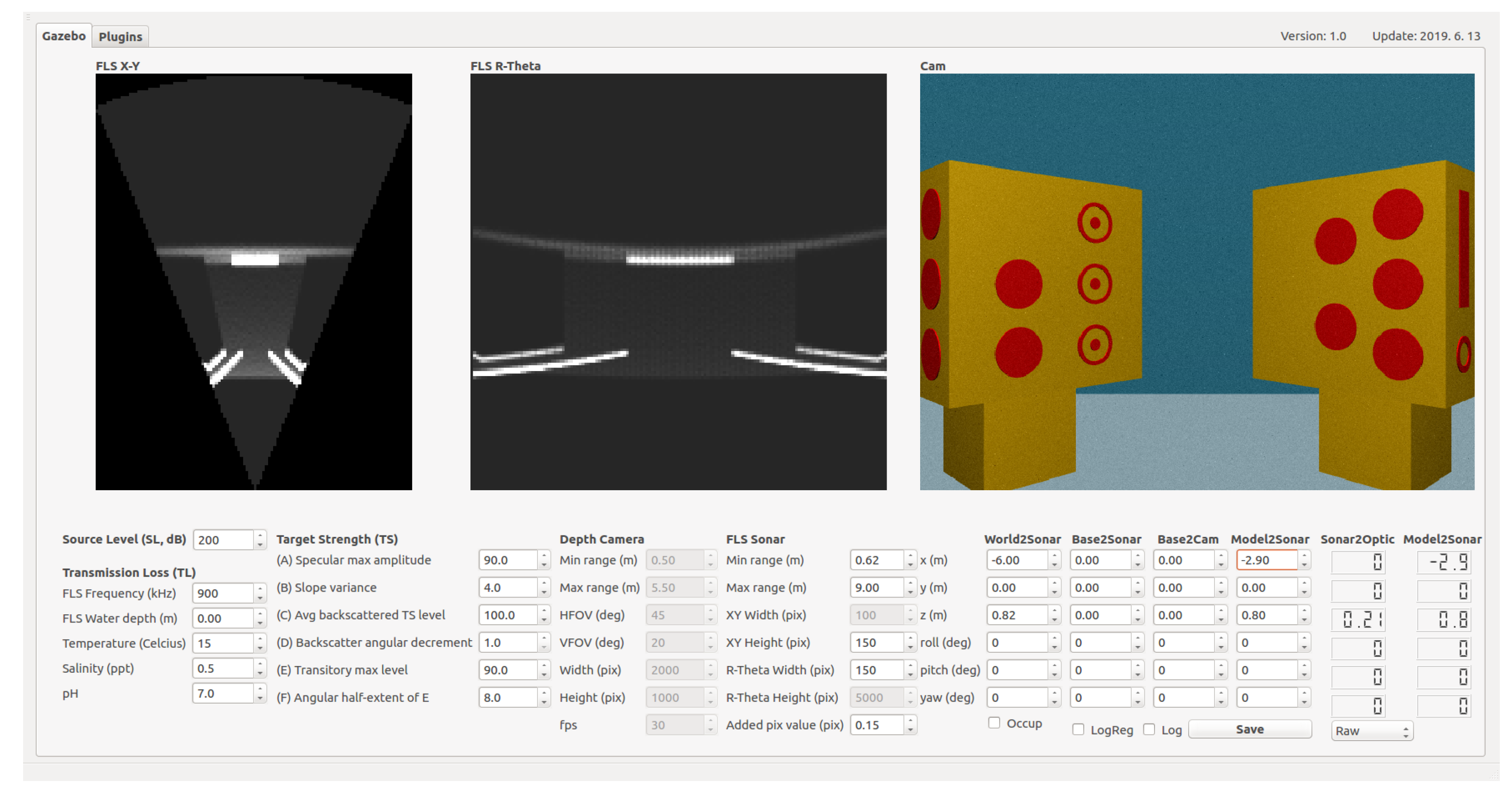Adjust the Added pix value stepper
Viewport: 1512px width, 791px height.
(x=910, y=725)
